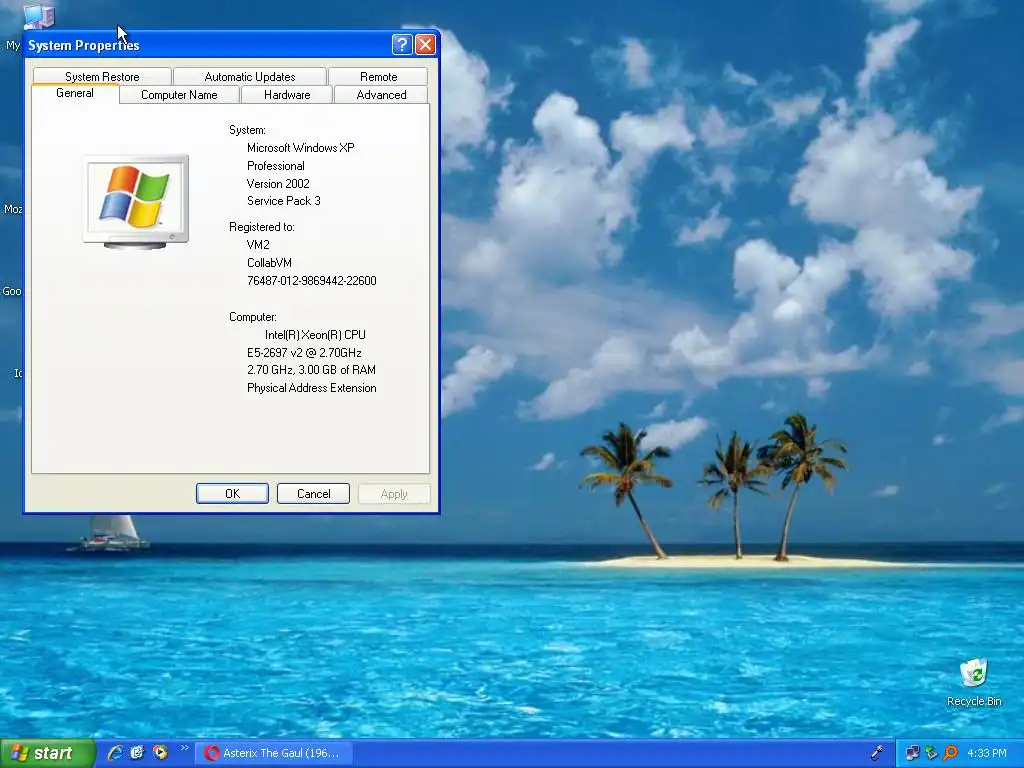The image size is (1024, 768).
Task: Launch Windows Media Player from Quick Launch
Action: click(x=160, y=753)
